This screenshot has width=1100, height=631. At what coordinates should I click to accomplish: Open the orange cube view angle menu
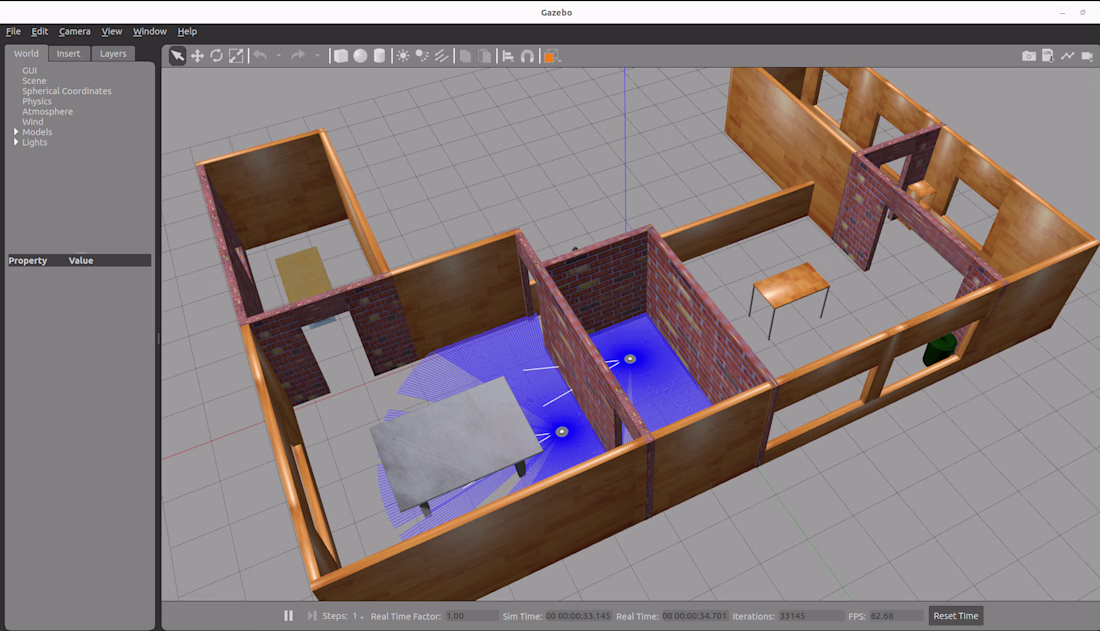[x=551, y=56]
